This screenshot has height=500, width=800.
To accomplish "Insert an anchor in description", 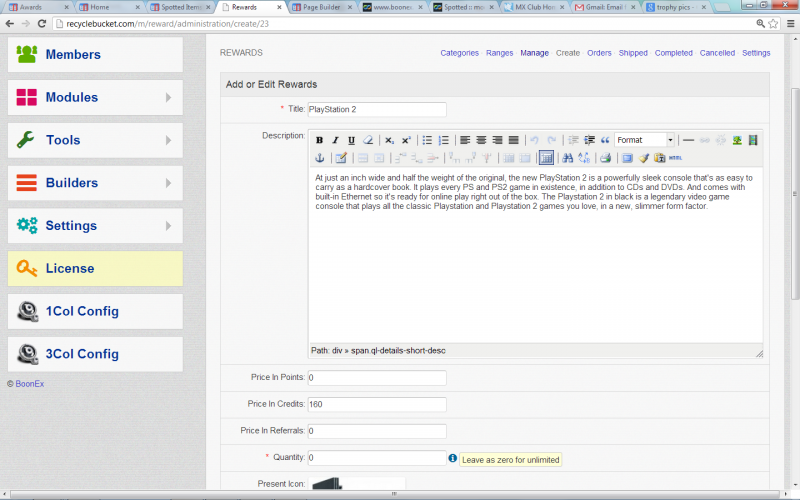I will [x=320, y=158].
